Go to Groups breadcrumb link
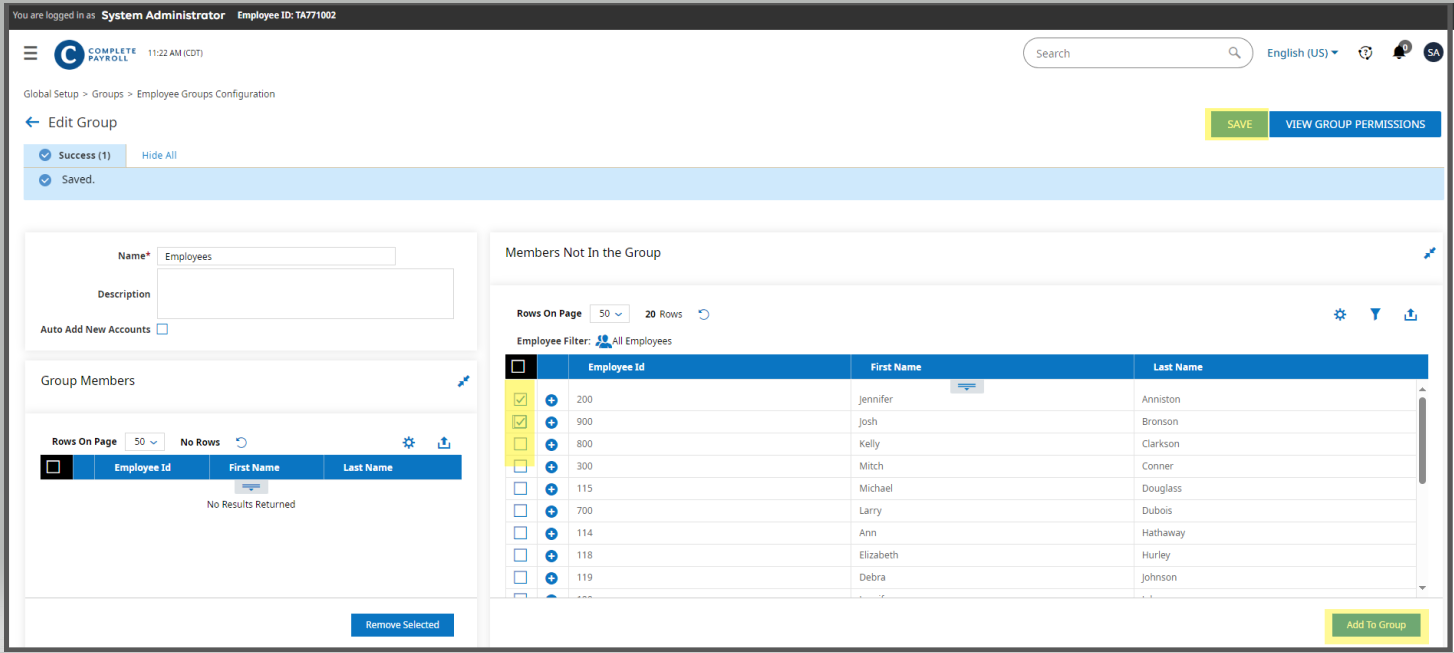Screen dimensions: 1454x653 point(108,94)
